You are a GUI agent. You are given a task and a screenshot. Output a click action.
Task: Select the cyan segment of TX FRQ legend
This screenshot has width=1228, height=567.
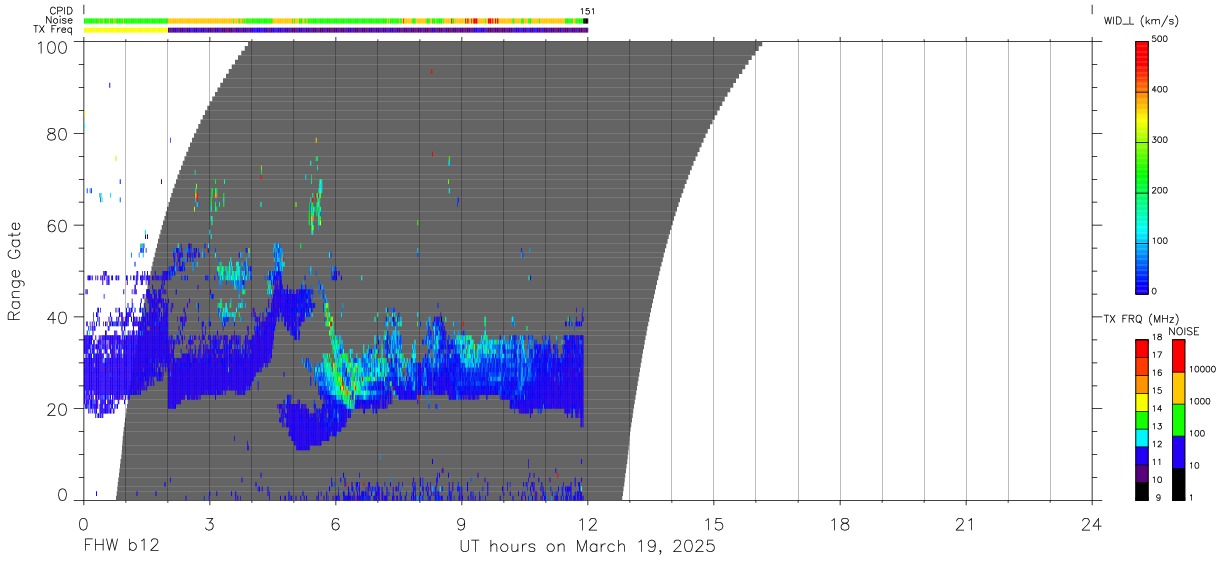1142,438
